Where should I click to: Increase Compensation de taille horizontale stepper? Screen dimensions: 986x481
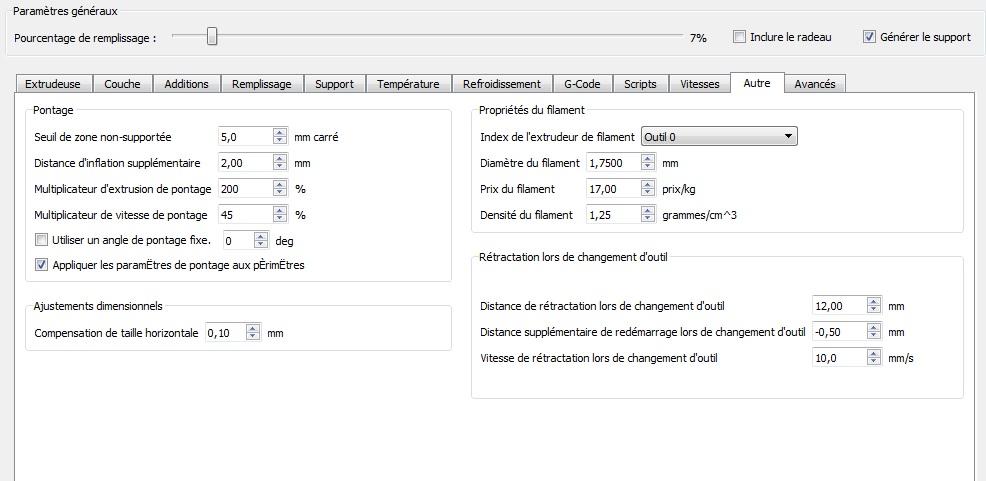point(253,329)
